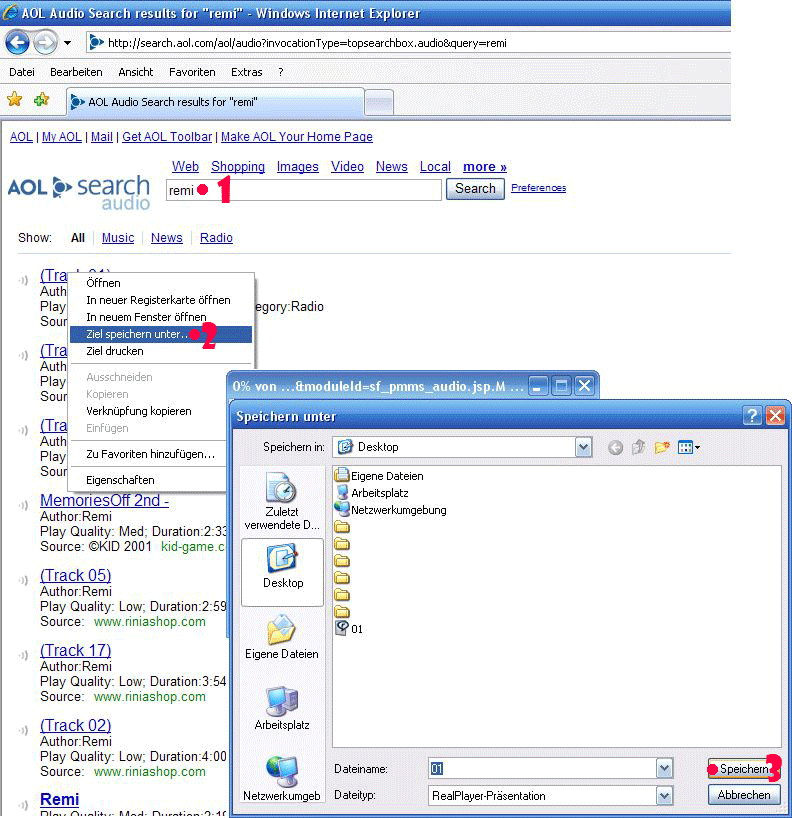The height and width of the screenshot is (818, 792).
Task: Open the MemoriesOff 2nd result link
Action: click(104, 500)
